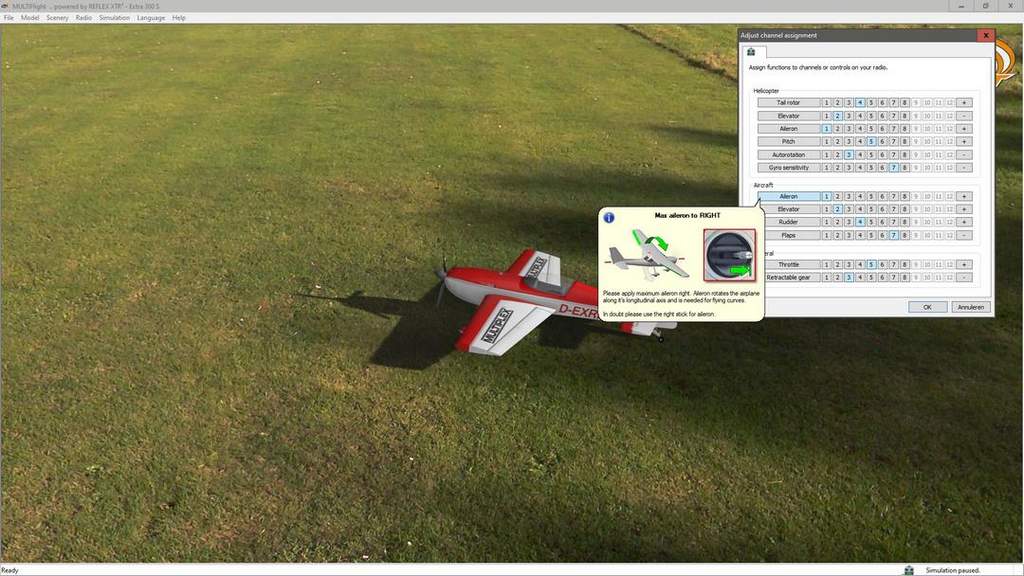This screenshot has height=576, width=1024.
Task: Click the application icon in the title bar
Action: coord(6,6)
